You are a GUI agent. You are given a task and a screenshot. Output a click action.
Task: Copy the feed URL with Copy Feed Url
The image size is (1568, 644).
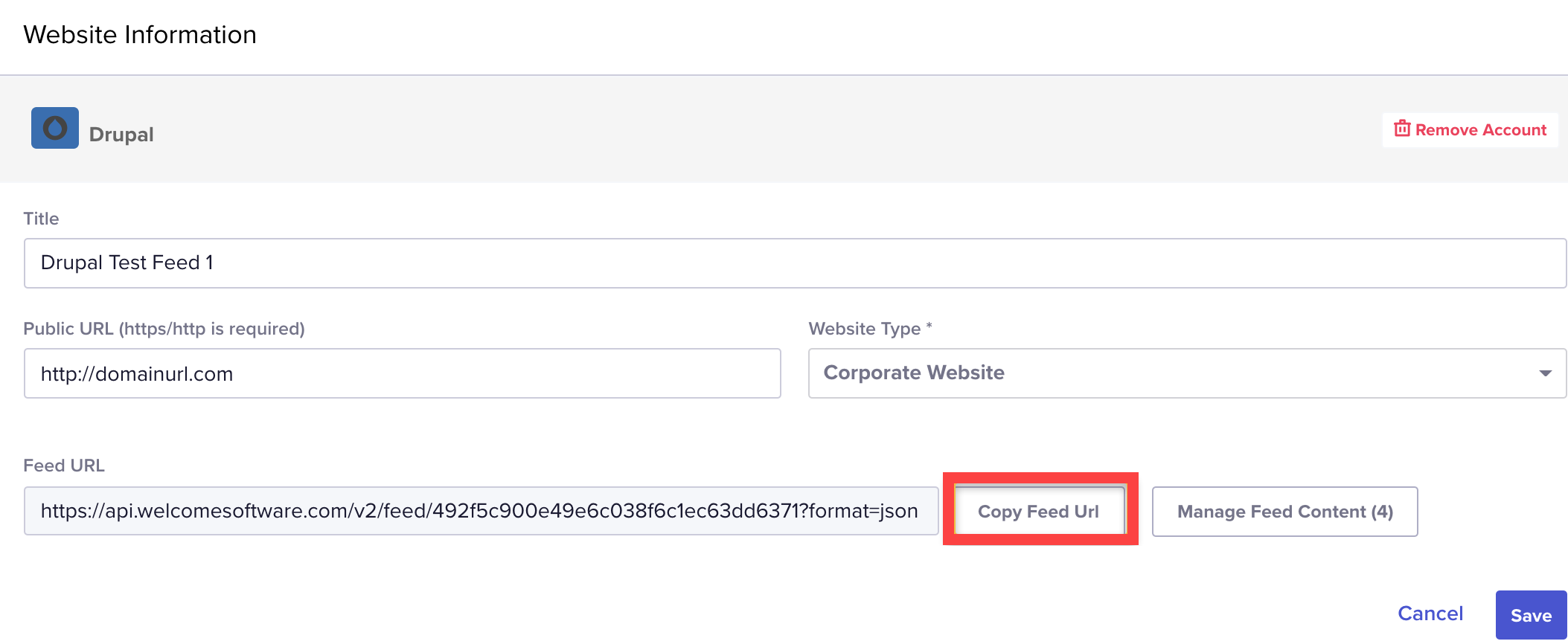point(1039,511)
